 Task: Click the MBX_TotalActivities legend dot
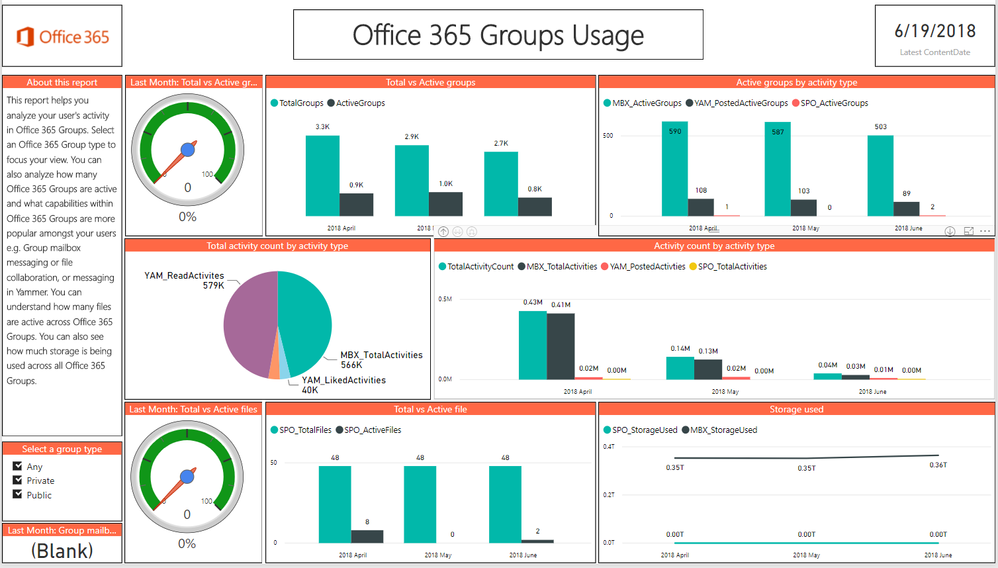pos(521,267)
